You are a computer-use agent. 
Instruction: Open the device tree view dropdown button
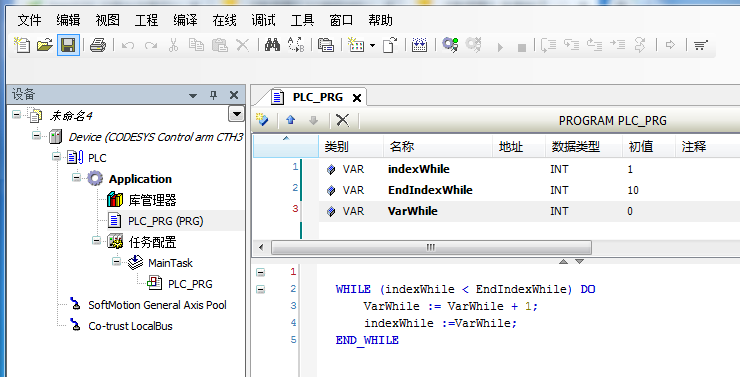pos(236,114)
